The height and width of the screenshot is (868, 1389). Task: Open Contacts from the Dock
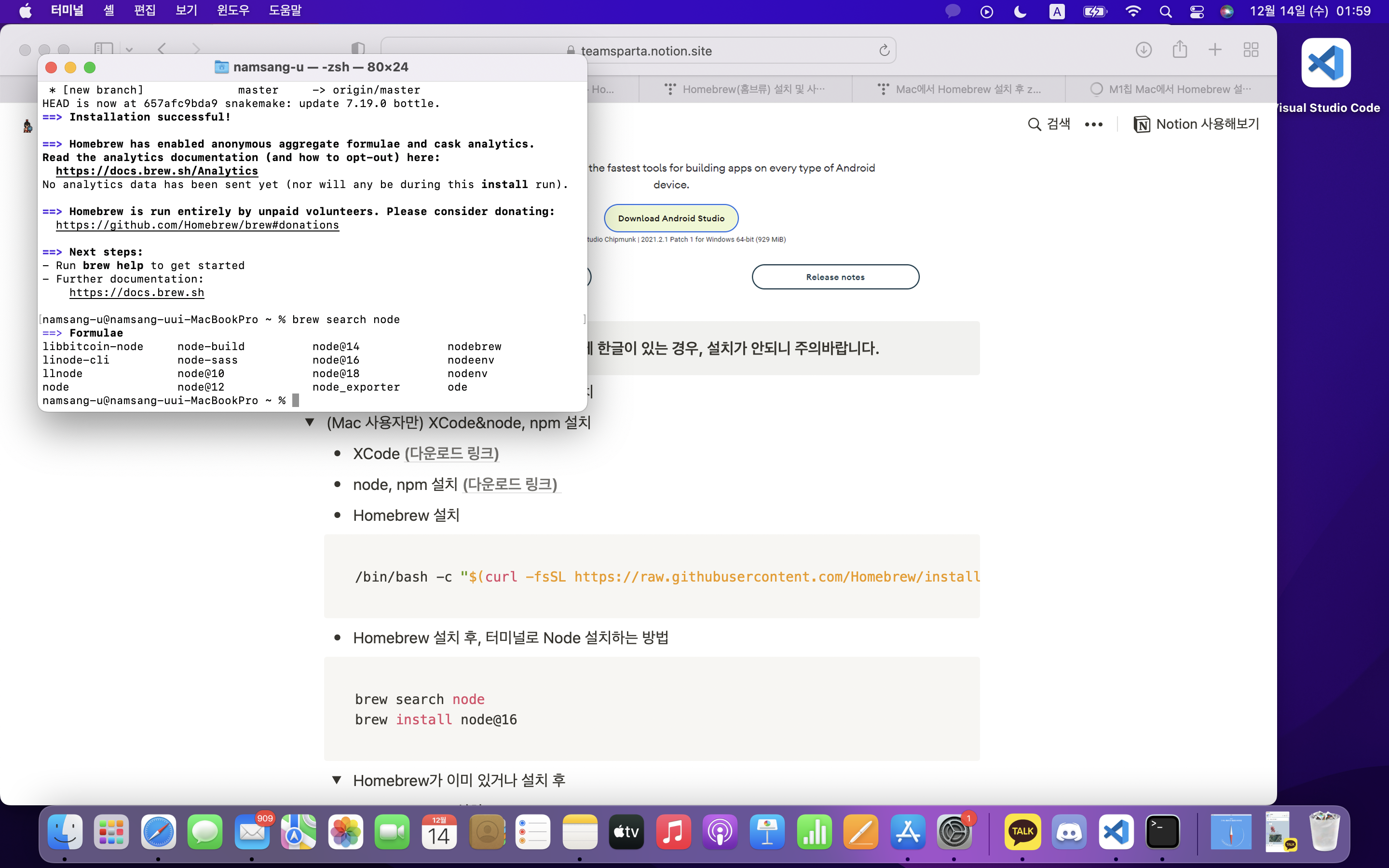pyautogui.click(x=487, y=831)
